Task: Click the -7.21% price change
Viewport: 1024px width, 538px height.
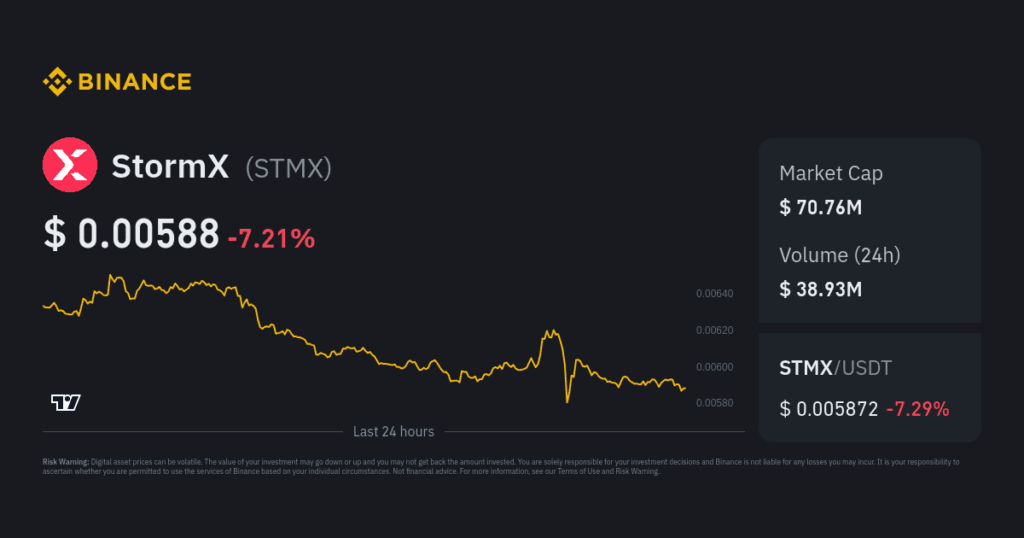Action: pyautogui.click(x=271, y=238)
